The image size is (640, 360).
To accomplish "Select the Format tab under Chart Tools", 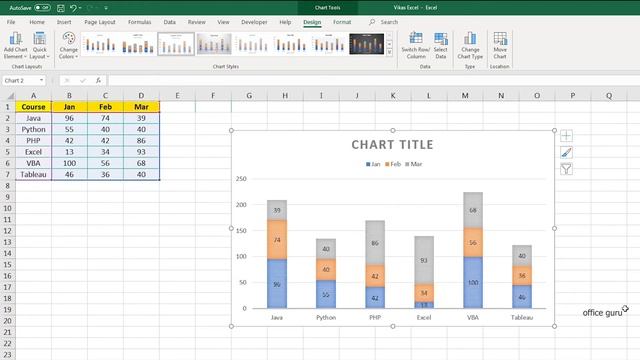I will 342,22.
